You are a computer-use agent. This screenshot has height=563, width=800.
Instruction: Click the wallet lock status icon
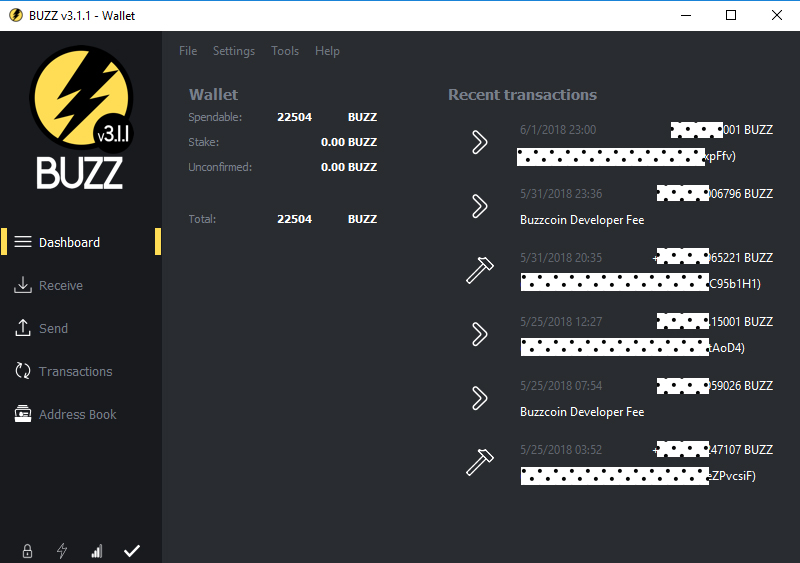[x=27, y=551]
